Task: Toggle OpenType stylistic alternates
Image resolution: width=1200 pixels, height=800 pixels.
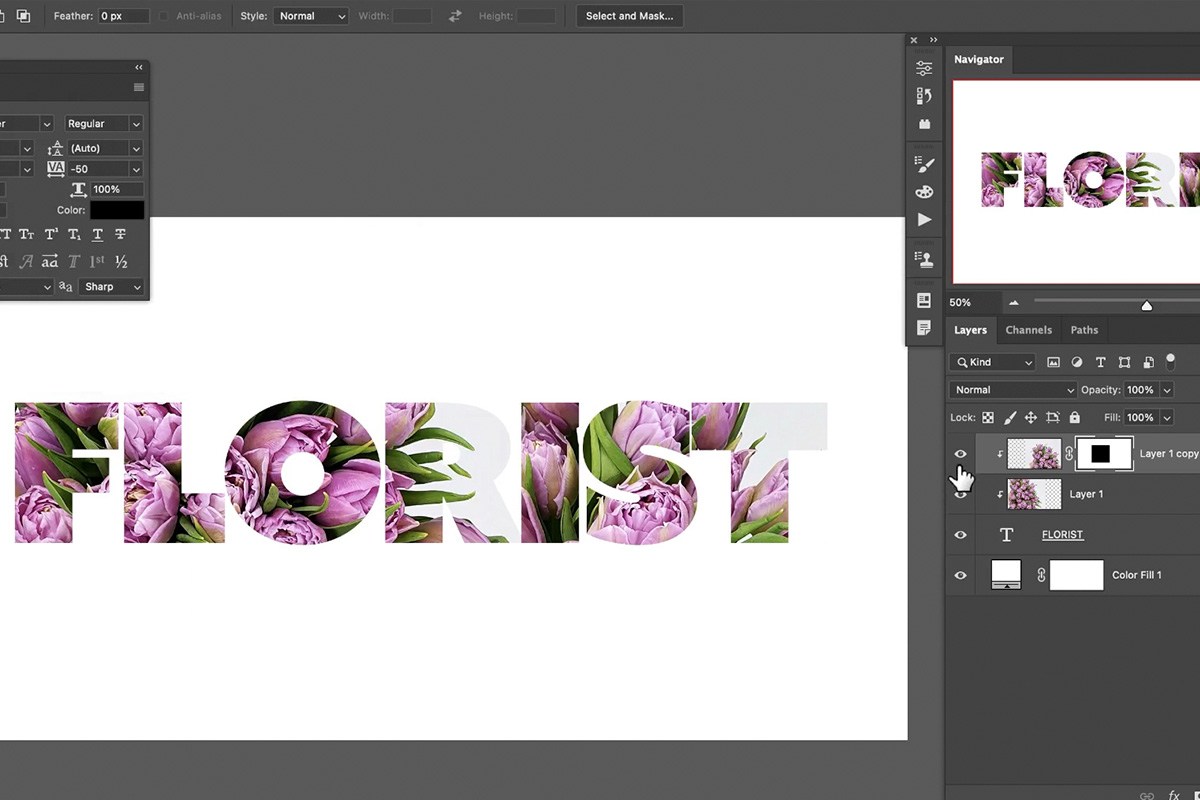Action: [49, 262]
